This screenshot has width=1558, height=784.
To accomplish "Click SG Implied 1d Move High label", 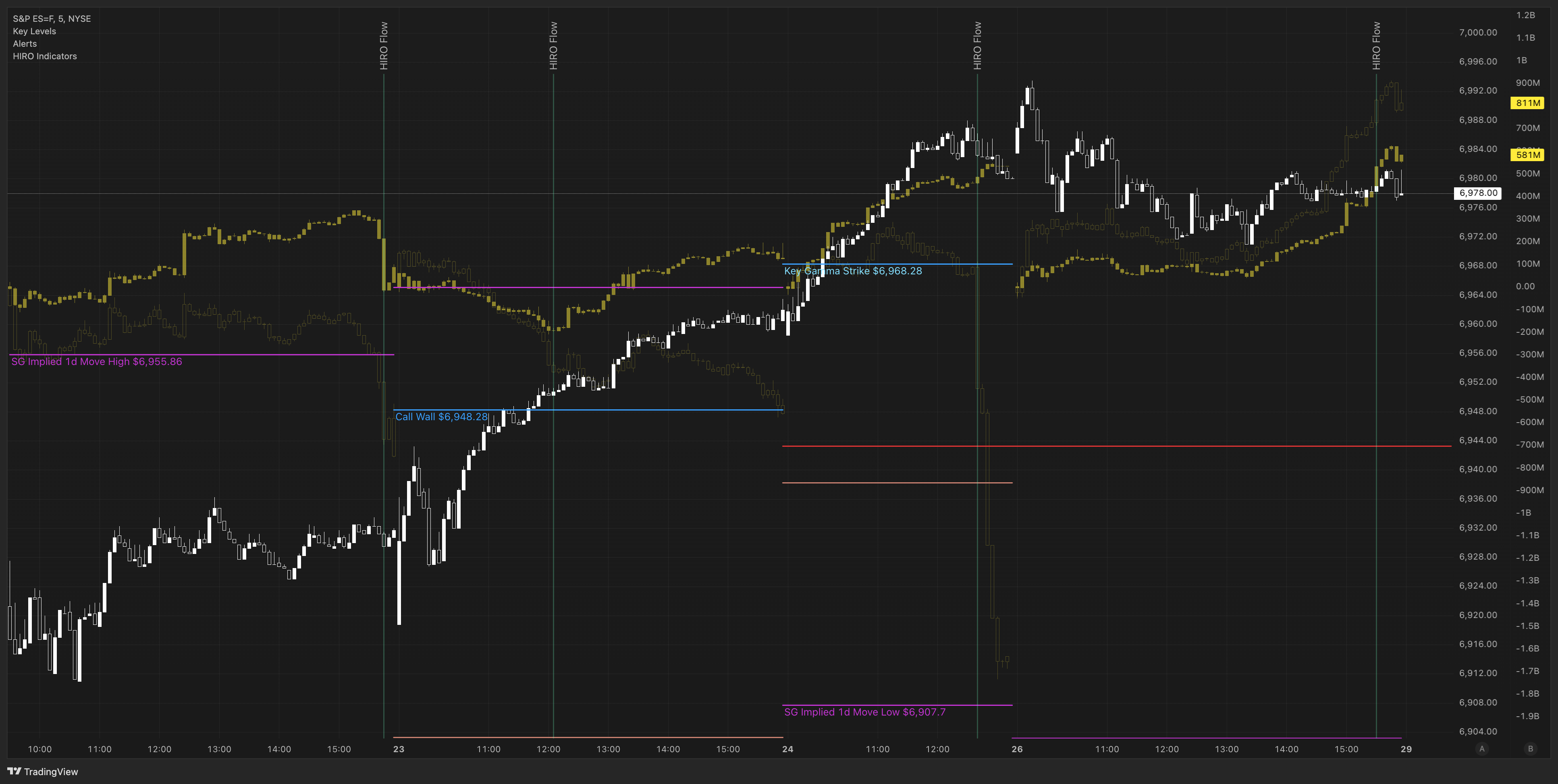I will coord(97,361).
